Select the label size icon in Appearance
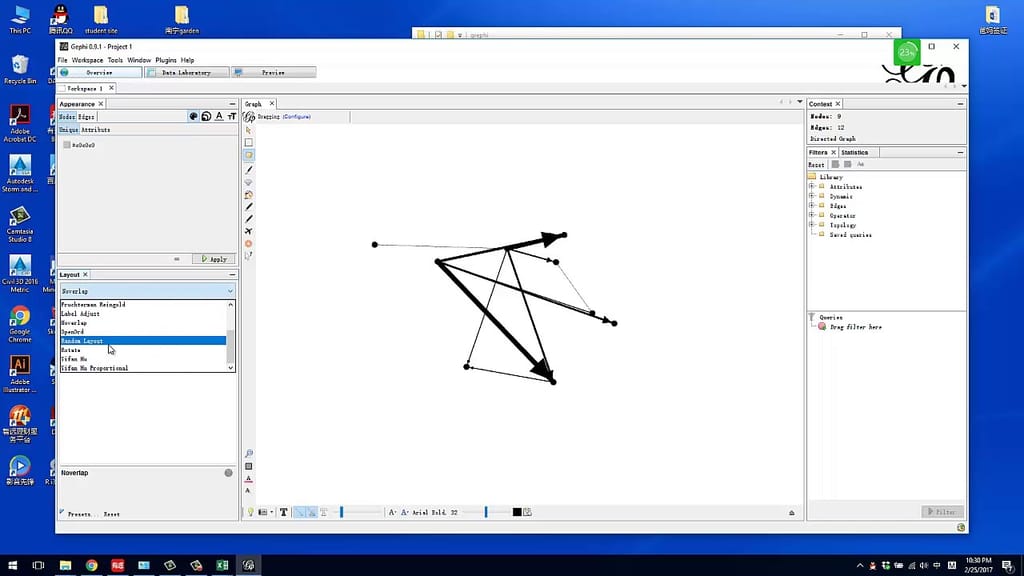Viewport: 1024px width, 576px height. 232,116
